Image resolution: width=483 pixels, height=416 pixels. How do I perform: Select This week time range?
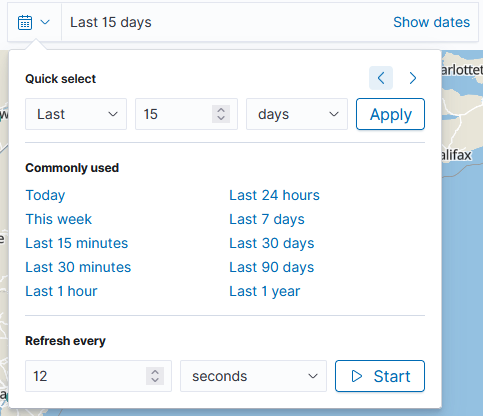pos(59,219)
